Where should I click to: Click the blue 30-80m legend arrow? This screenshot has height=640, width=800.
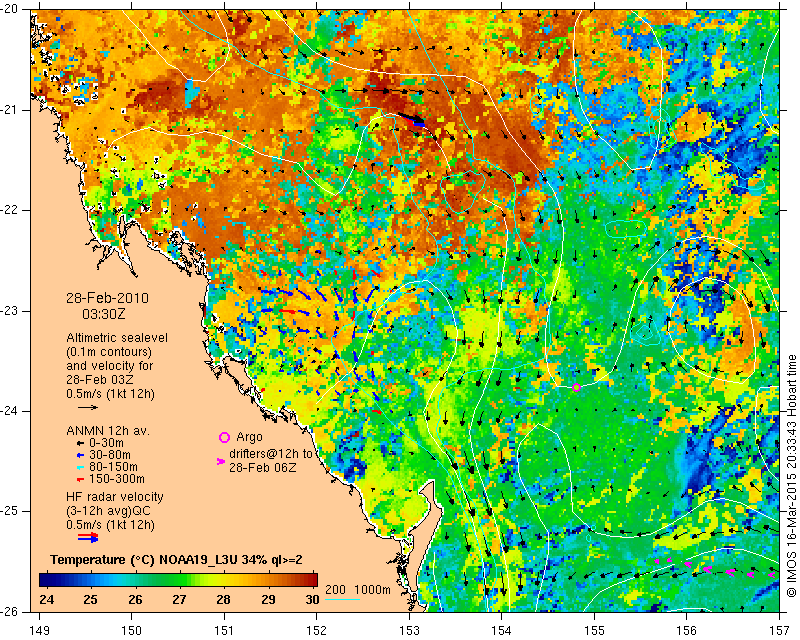pyautogui.click(x=80, y=455)
